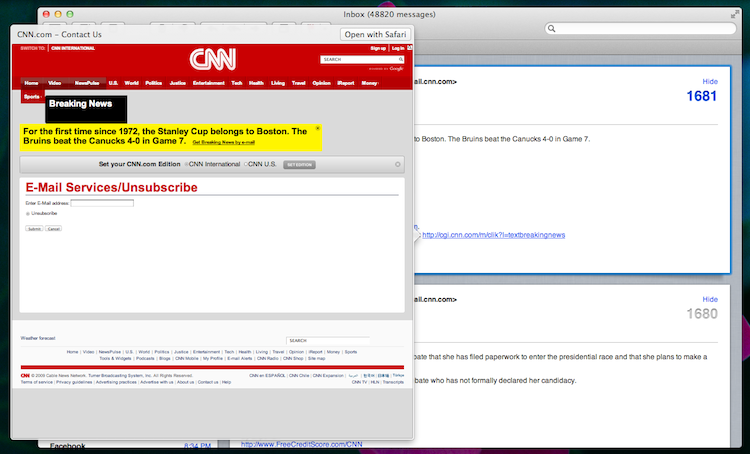Click CNN Shop footer link

[x=293, y=358]
